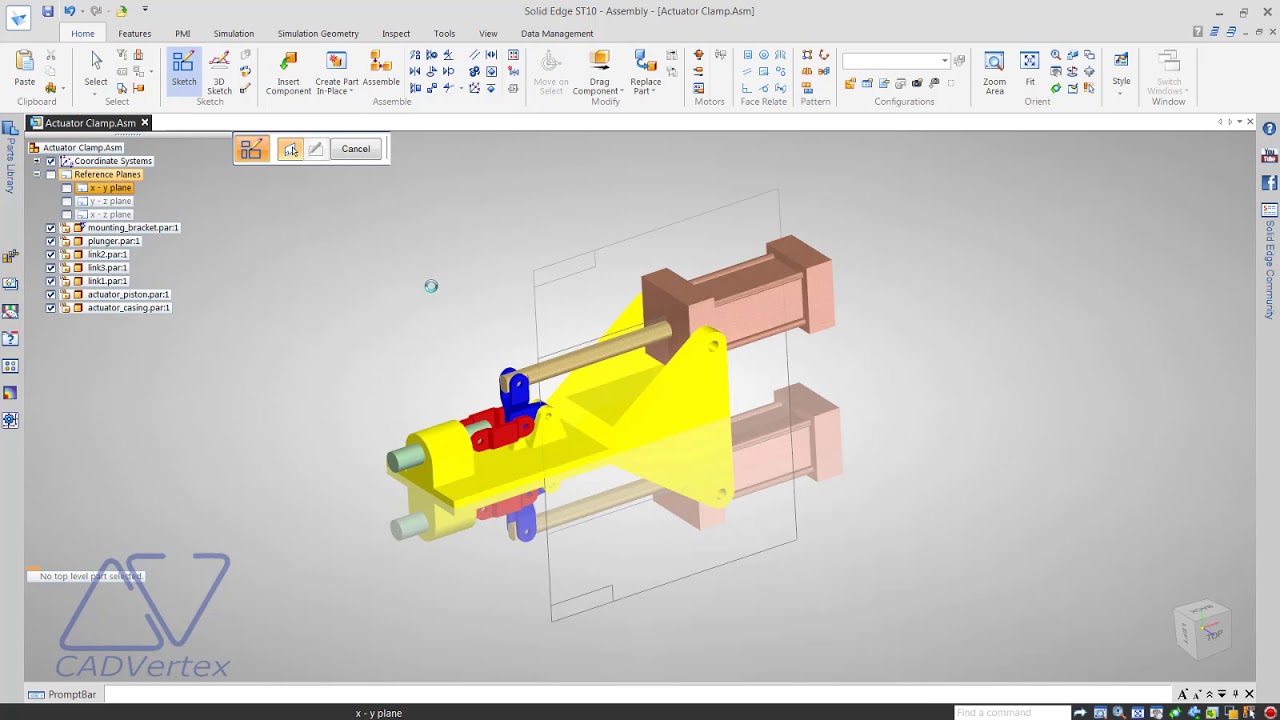Uncheck mounting_bracket.par:1 visibility

[51, 228]
